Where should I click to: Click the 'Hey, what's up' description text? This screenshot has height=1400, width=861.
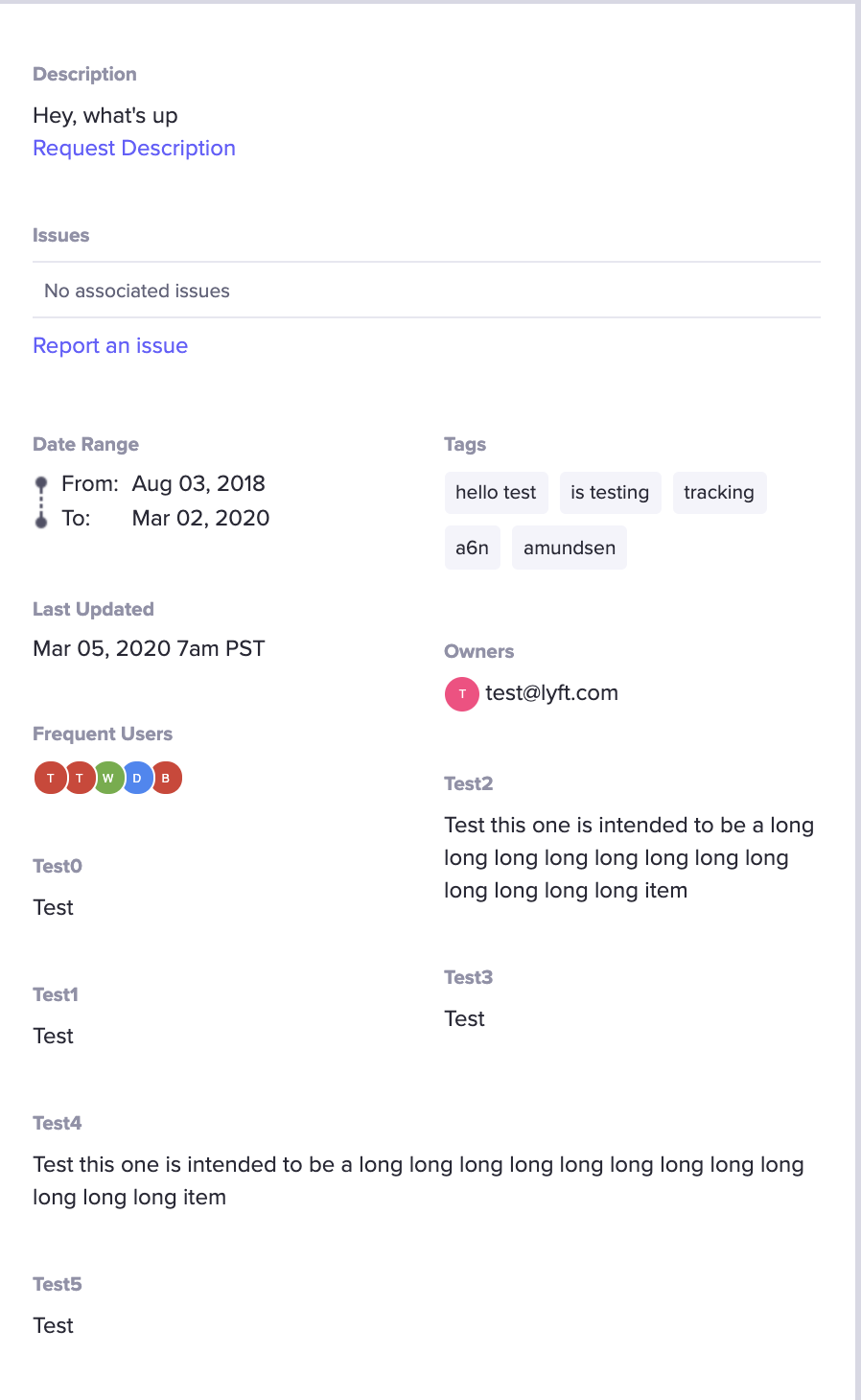pyautogui.click(x=105, y=116)
